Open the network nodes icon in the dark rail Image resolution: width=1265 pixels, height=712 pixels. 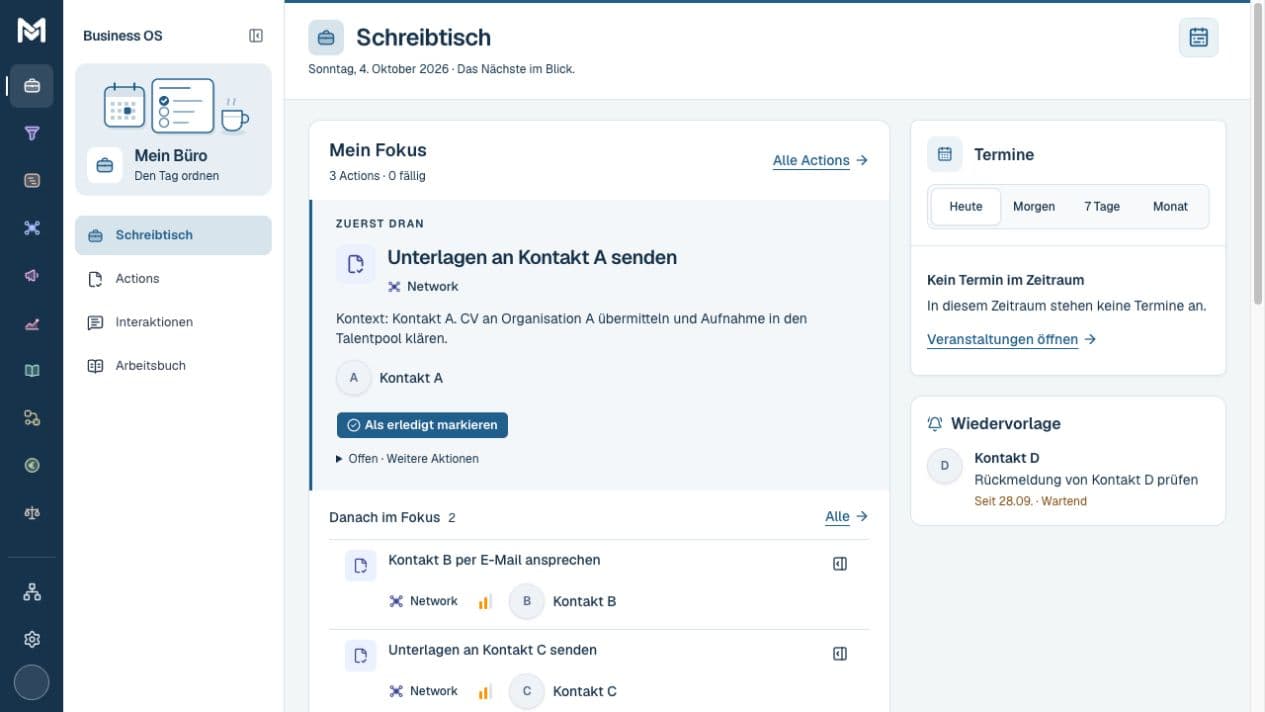coord(32,228)
